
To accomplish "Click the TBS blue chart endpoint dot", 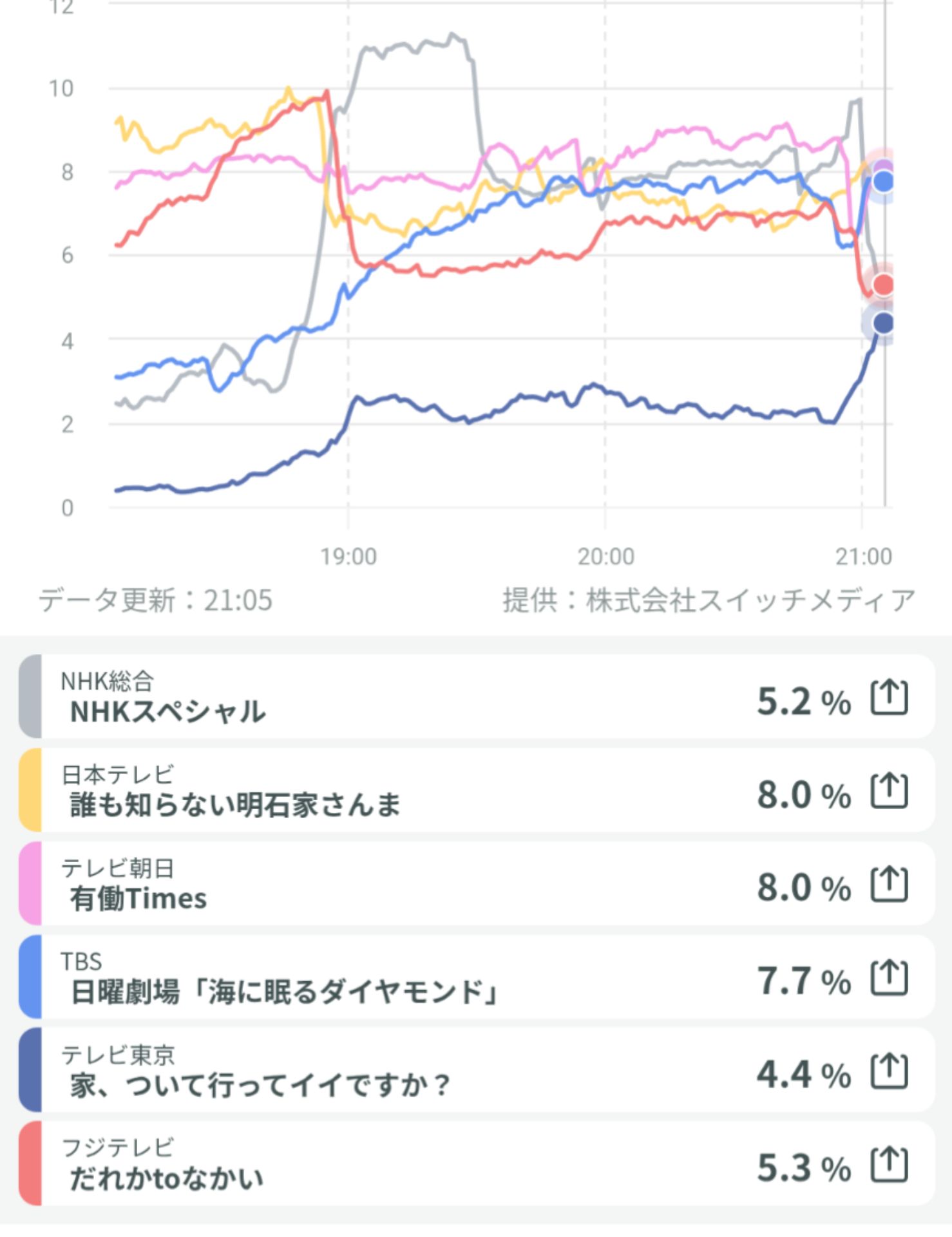I will coord(884,182).
